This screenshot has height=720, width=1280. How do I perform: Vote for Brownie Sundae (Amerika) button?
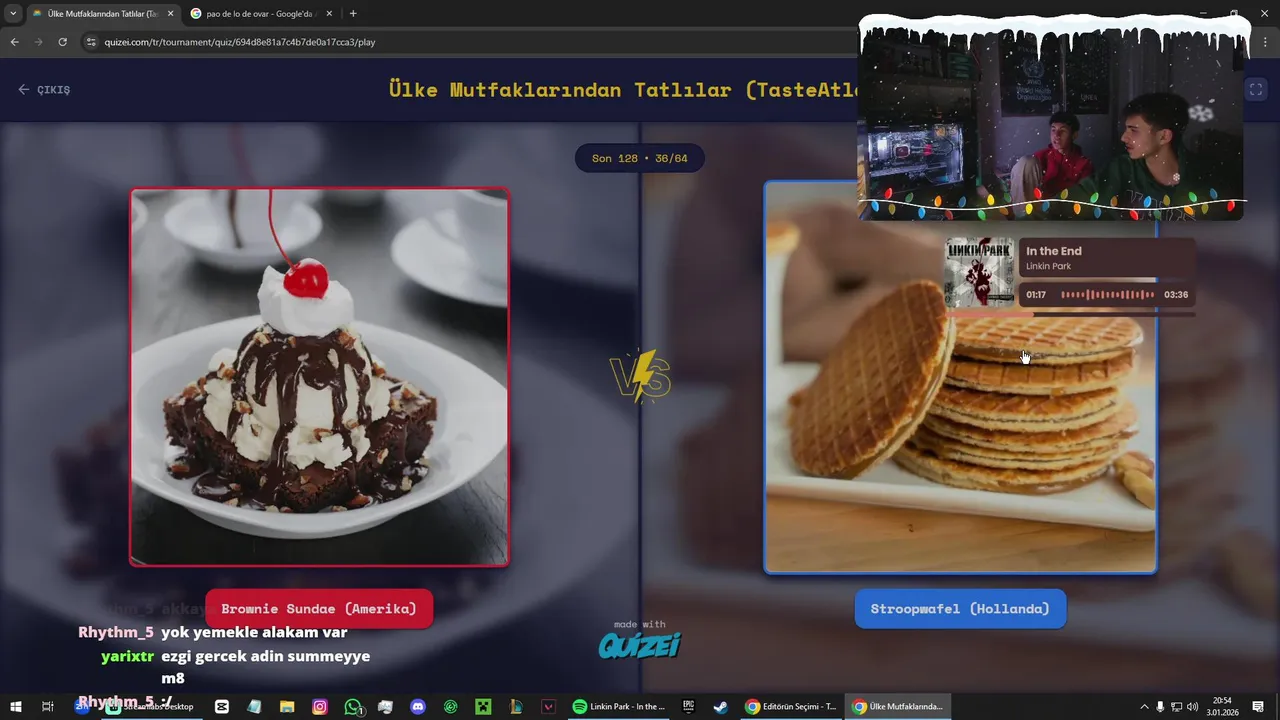(x=319, y=608)
